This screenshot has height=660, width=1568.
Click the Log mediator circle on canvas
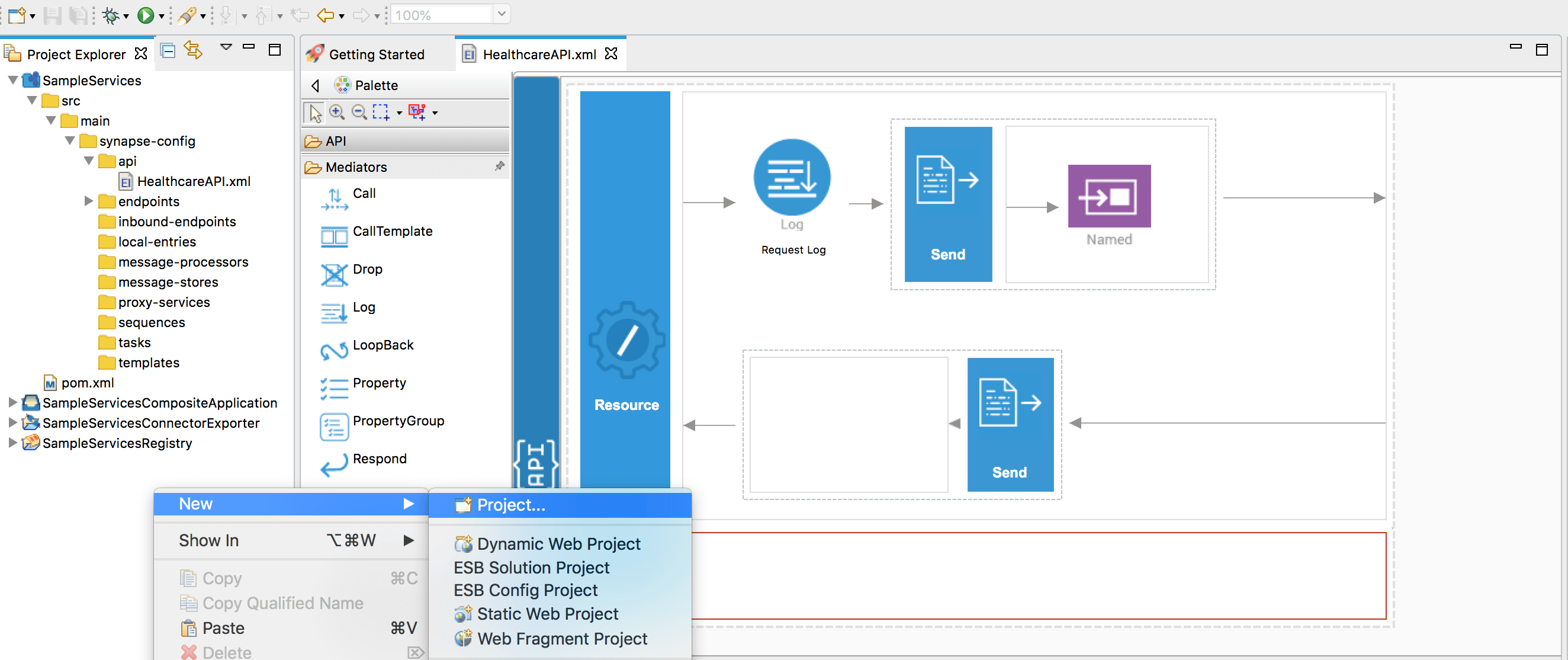[791, 177]
